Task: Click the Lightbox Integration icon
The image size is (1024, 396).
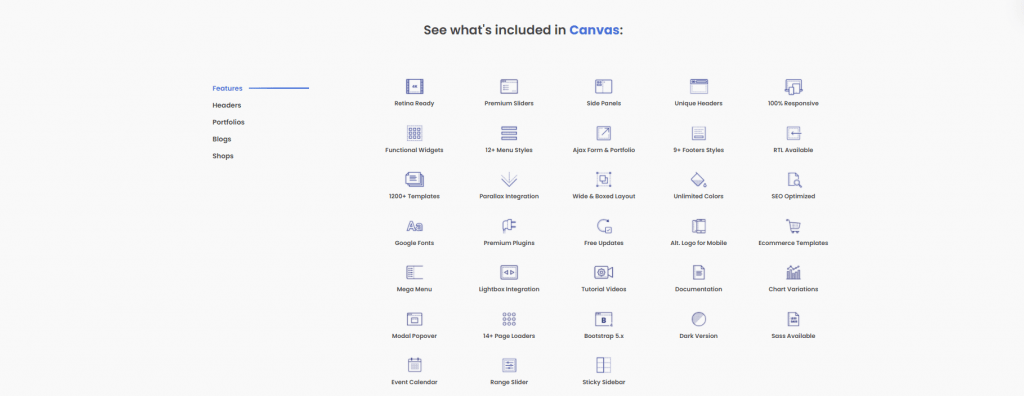Action: click(x=509, y=272)
